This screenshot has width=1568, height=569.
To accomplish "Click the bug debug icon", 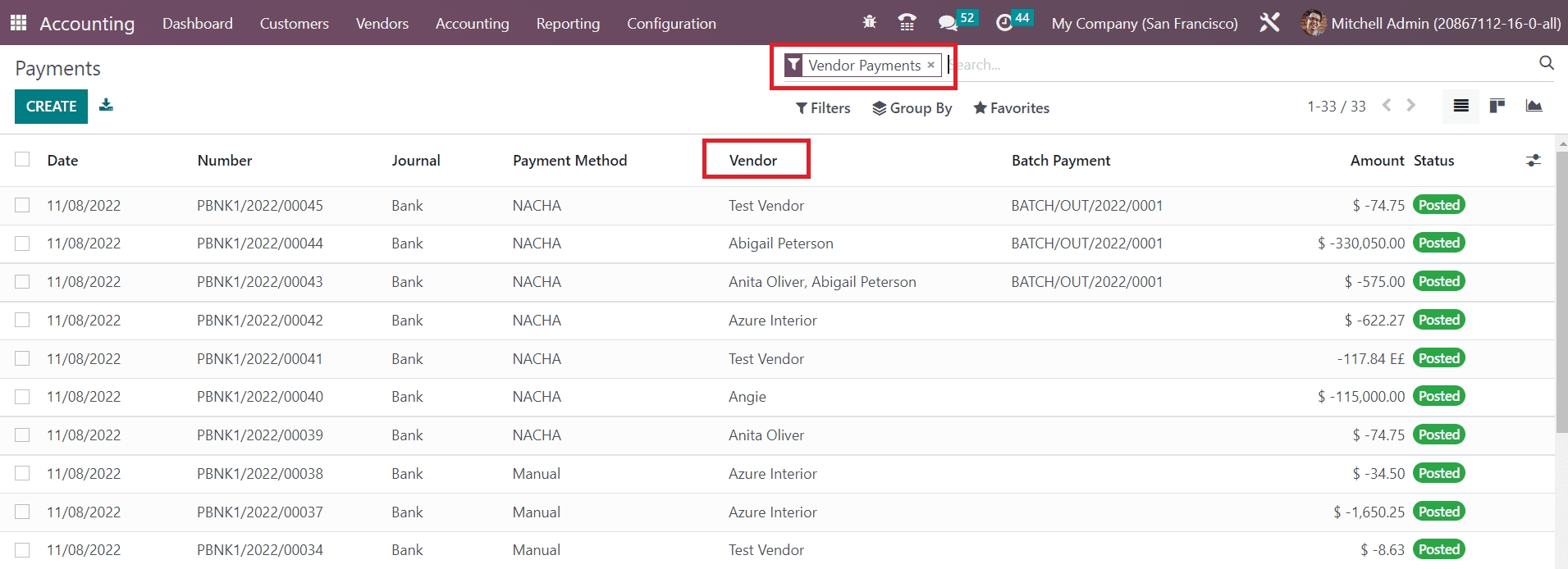I will point(870,23).
